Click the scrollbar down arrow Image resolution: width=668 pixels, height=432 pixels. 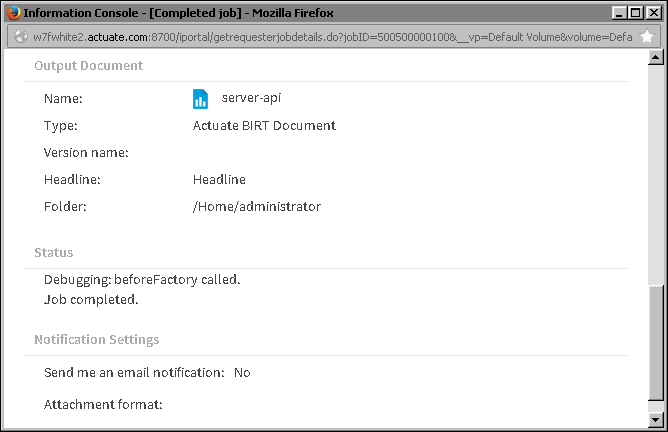pos(656,420)
